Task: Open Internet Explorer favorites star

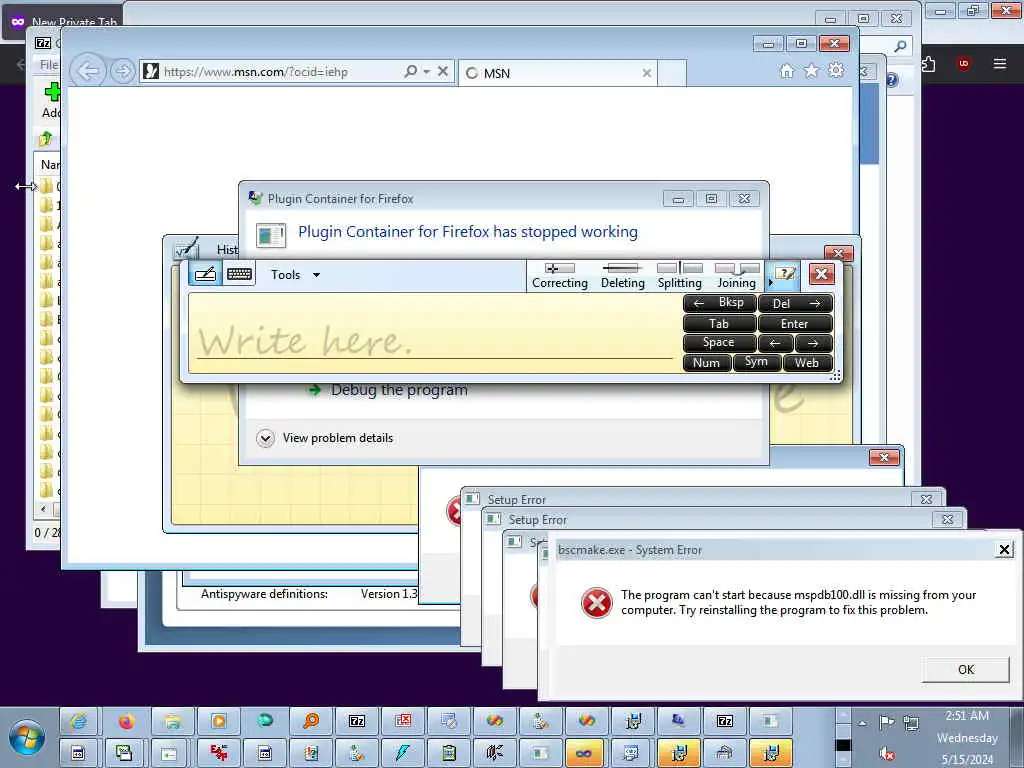Action: click(811, 71)
